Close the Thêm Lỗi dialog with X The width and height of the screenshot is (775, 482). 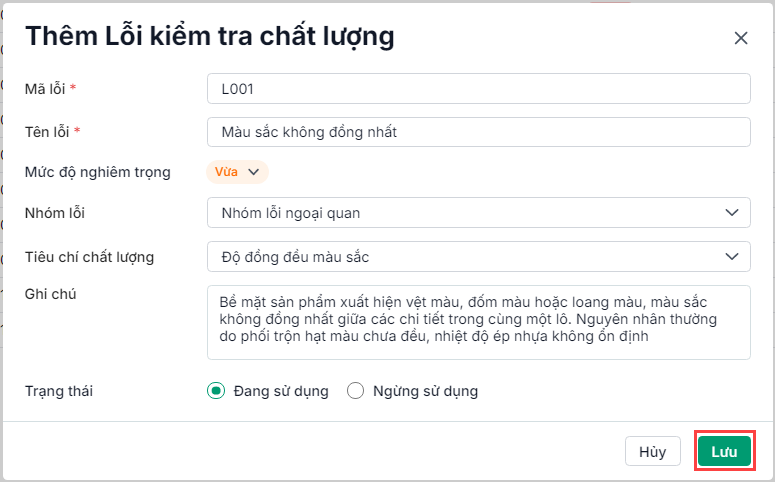click(x=741, y=38)
